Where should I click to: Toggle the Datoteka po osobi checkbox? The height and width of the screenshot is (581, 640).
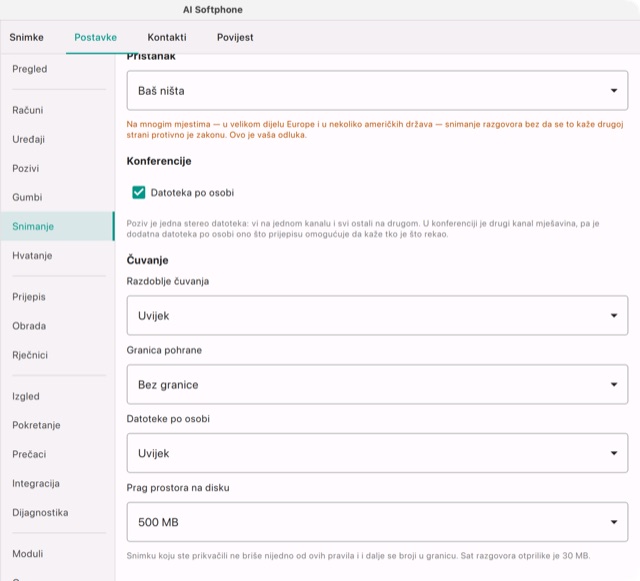pos(139,192)
